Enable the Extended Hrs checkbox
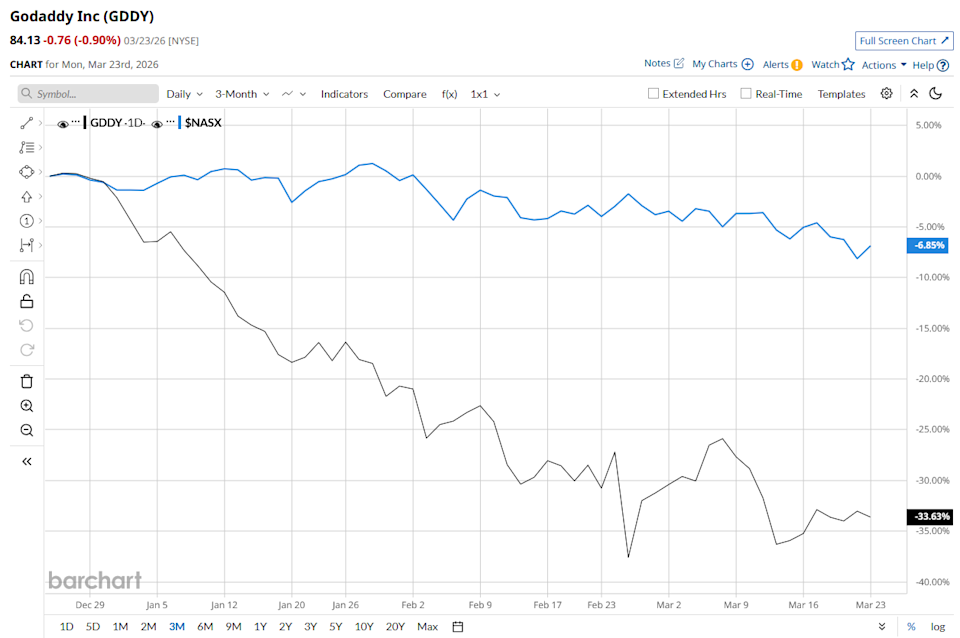 (654, 94)
